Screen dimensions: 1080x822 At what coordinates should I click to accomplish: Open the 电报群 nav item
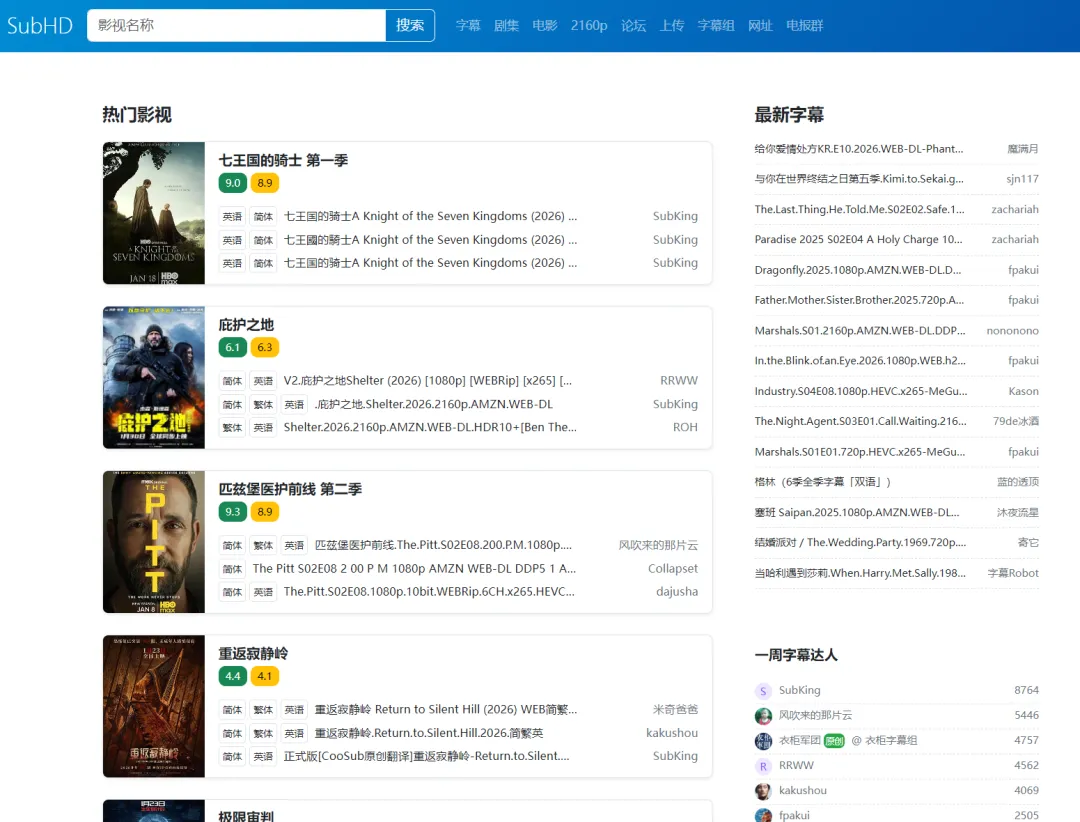pos(804,25)
